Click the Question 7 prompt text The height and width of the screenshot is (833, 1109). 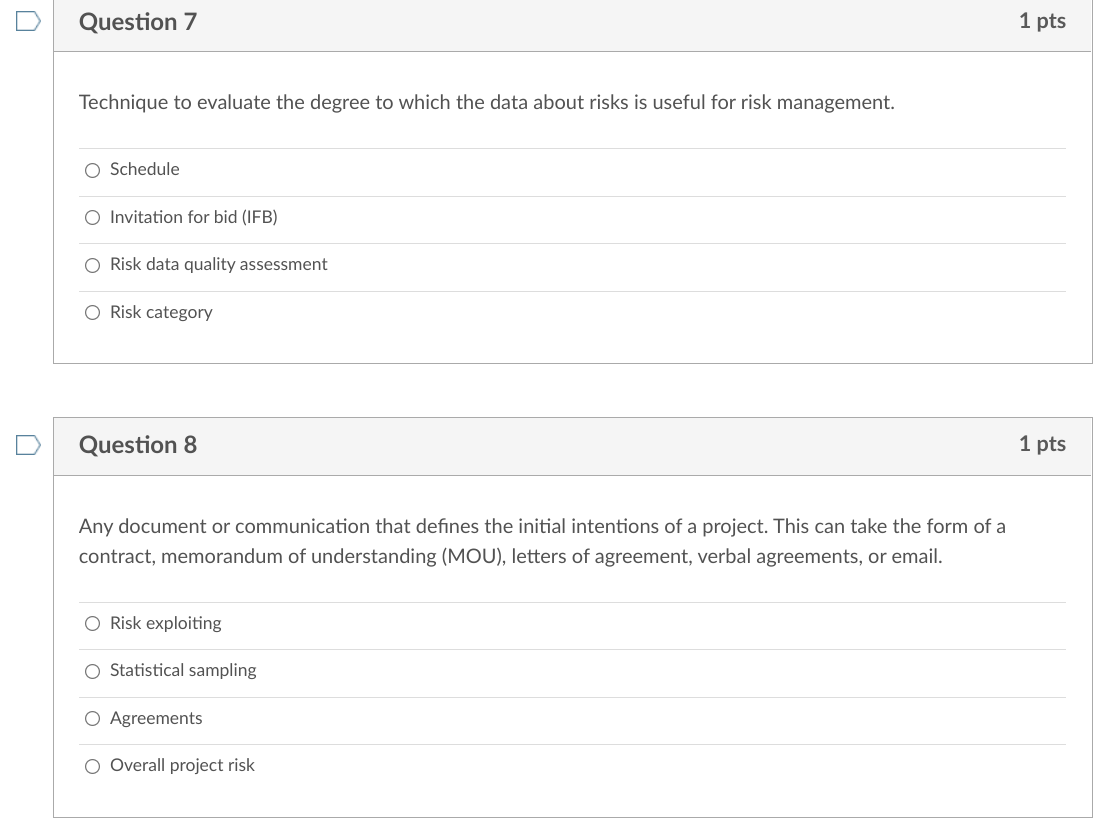pos(486,102)
